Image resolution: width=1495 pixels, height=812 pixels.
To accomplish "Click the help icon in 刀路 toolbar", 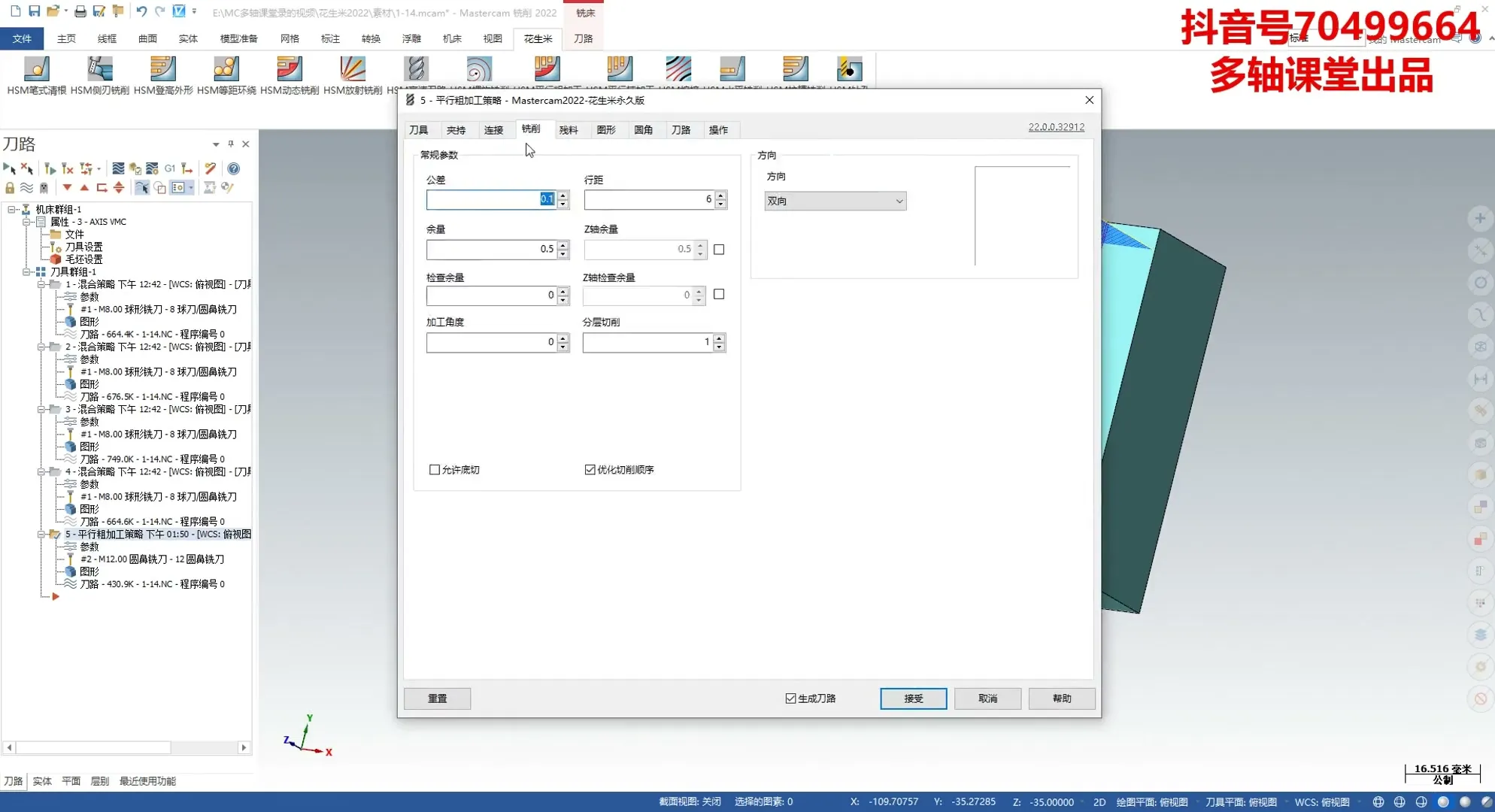I will coord(234,168).
